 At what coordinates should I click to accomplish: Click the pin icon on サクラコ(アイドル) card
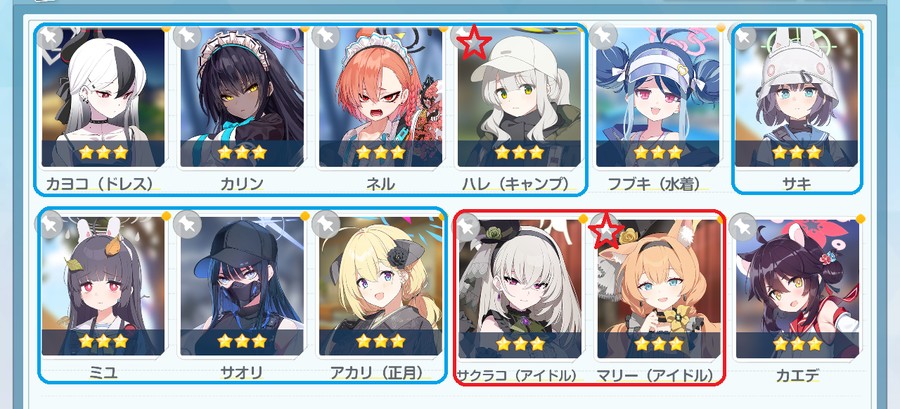coord(467,227)
